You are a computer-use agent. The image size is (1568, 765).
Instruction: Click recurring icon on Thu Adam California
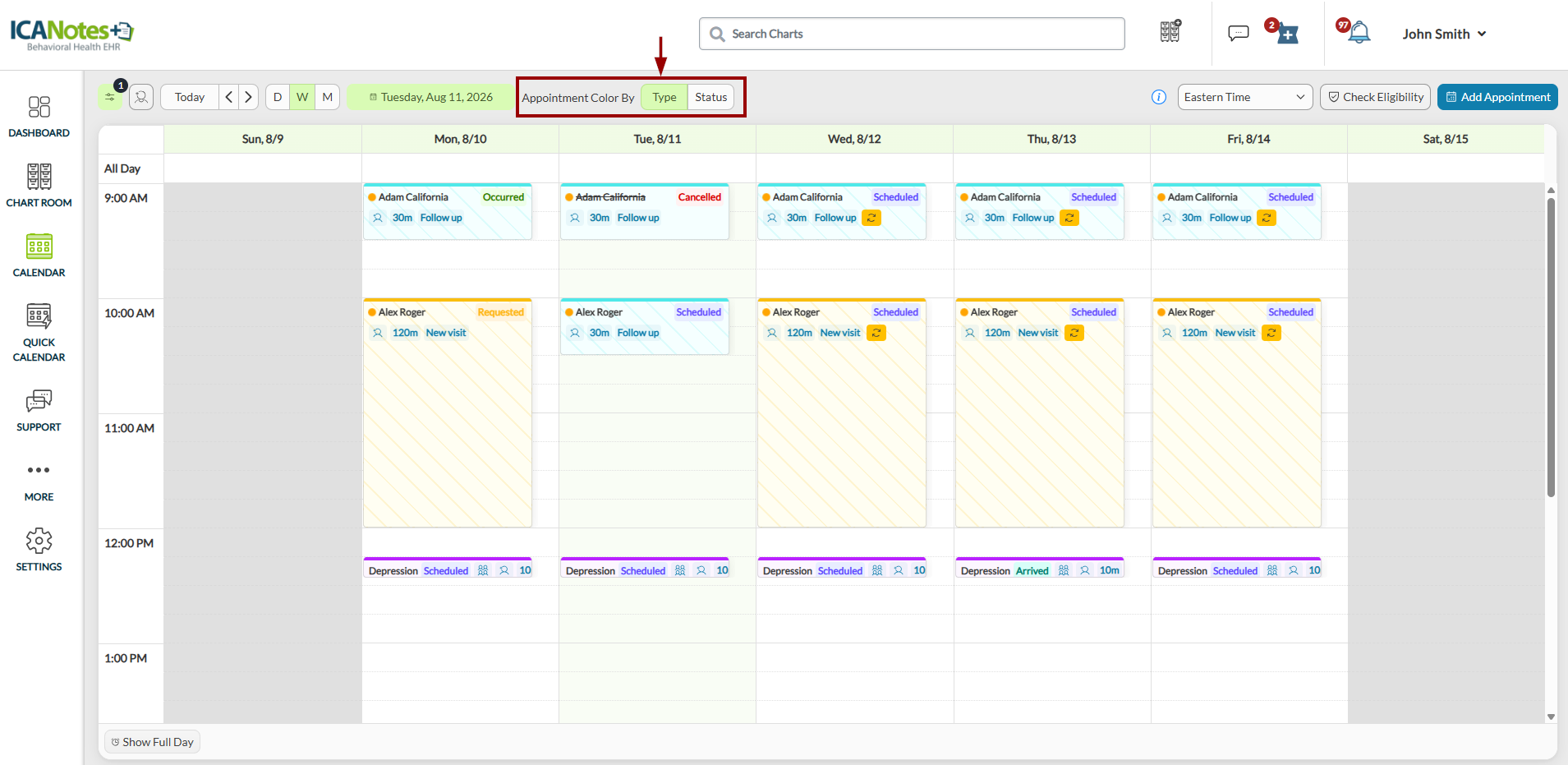coord(1069,218)
